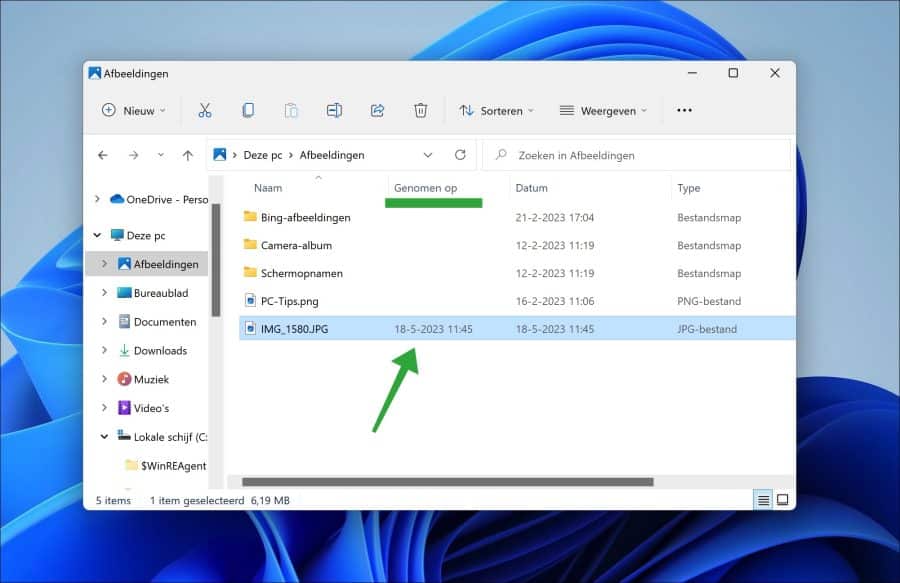Click Afbeeldingen in the address path
Image resolution: width=900 pixels, height=583 pixels.
(332, 155)
